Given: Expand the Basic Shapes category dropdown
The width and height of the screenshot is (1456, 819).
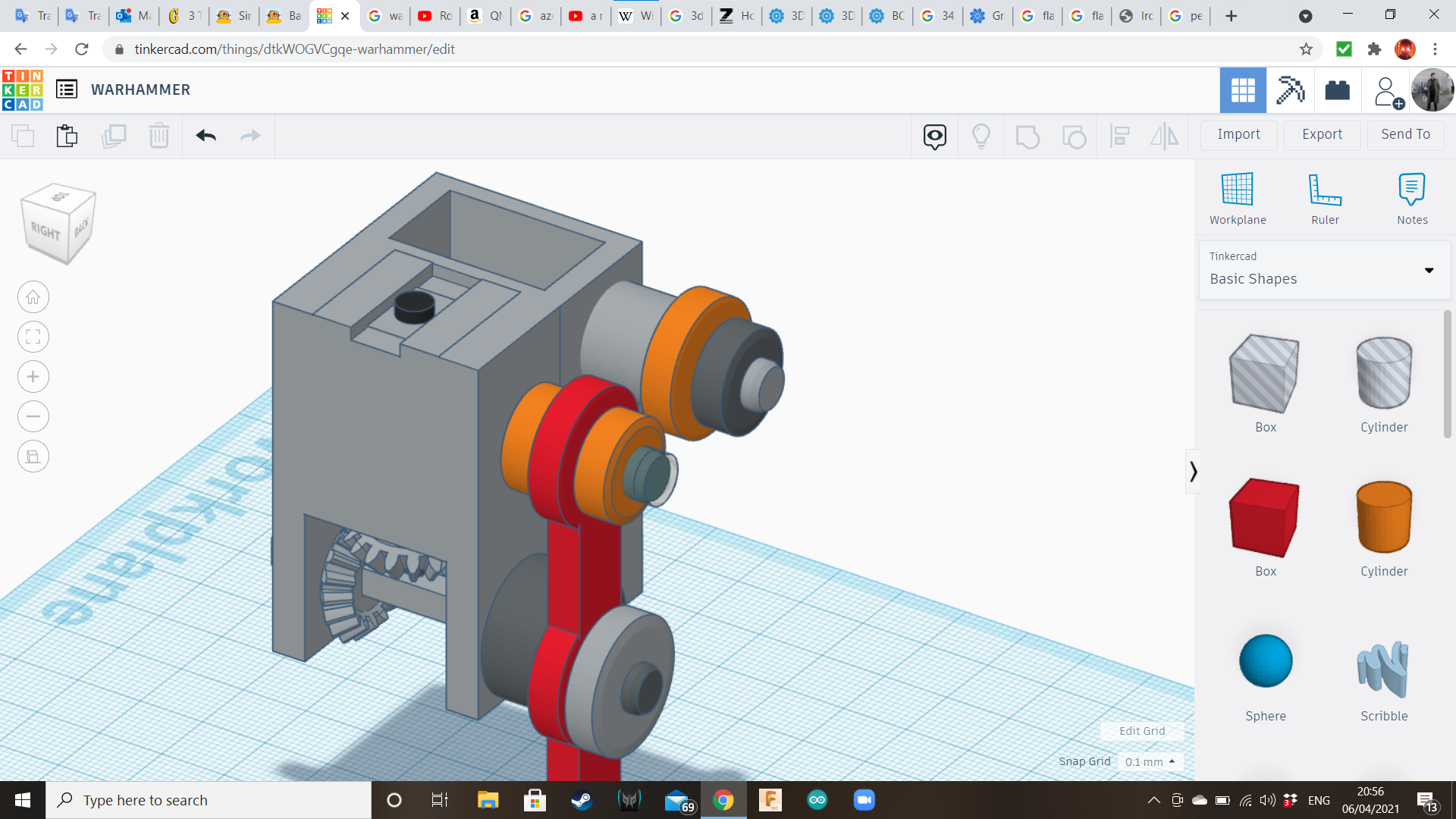Looking at the screenshot, I should [1430, 270].
